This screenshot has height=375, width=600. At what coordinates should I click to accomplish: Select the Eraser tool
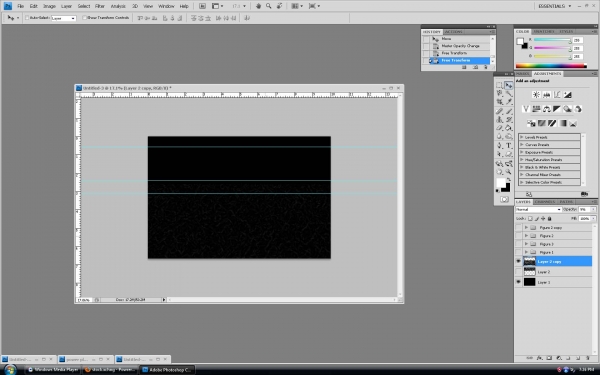[499, 128]
